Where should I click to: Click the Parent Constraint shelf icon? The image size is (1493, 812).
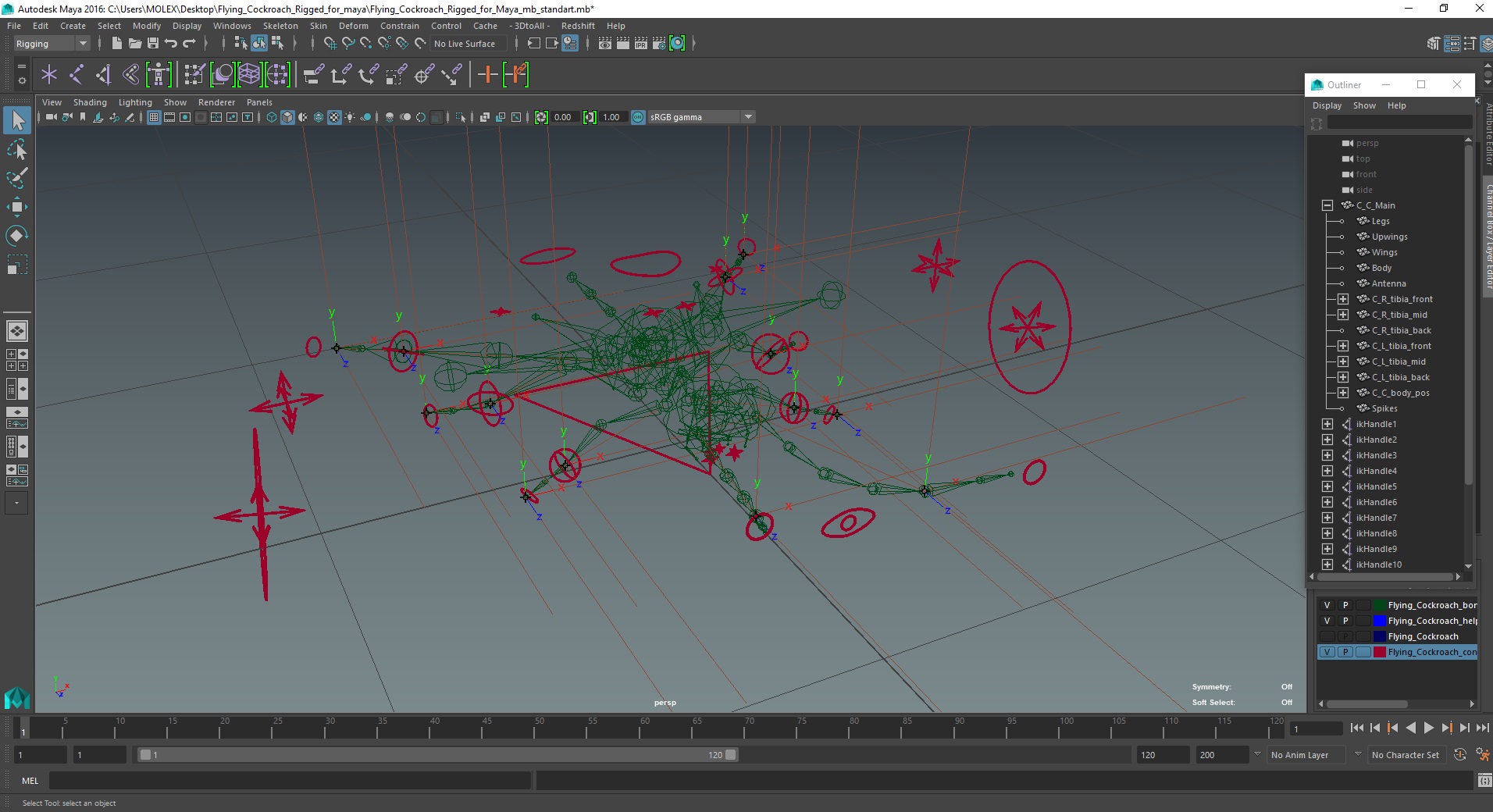pyautogui.click(x=314, y=75)
